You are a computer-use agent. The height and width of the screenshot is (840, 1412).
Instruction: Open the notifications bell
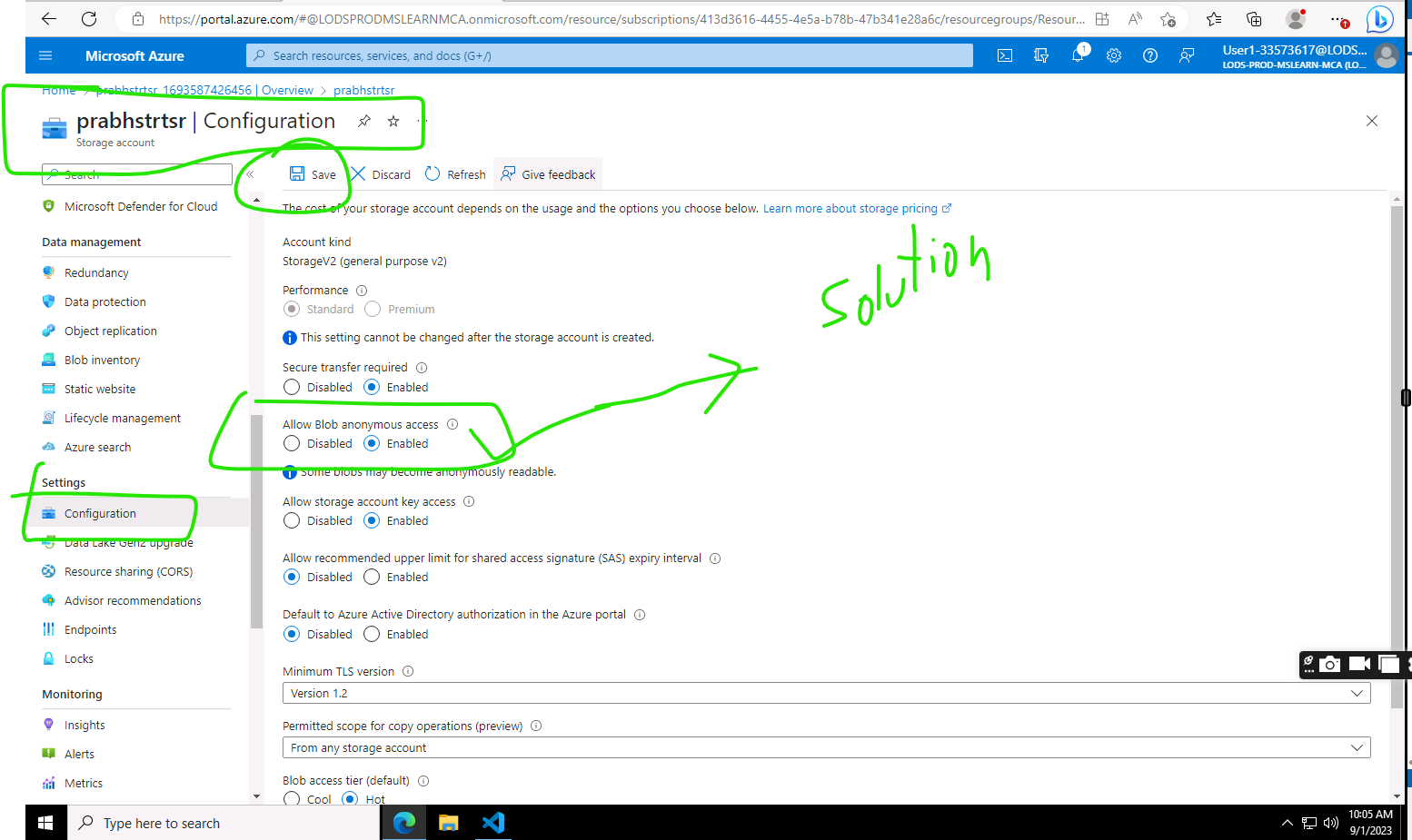point(1078,55)
